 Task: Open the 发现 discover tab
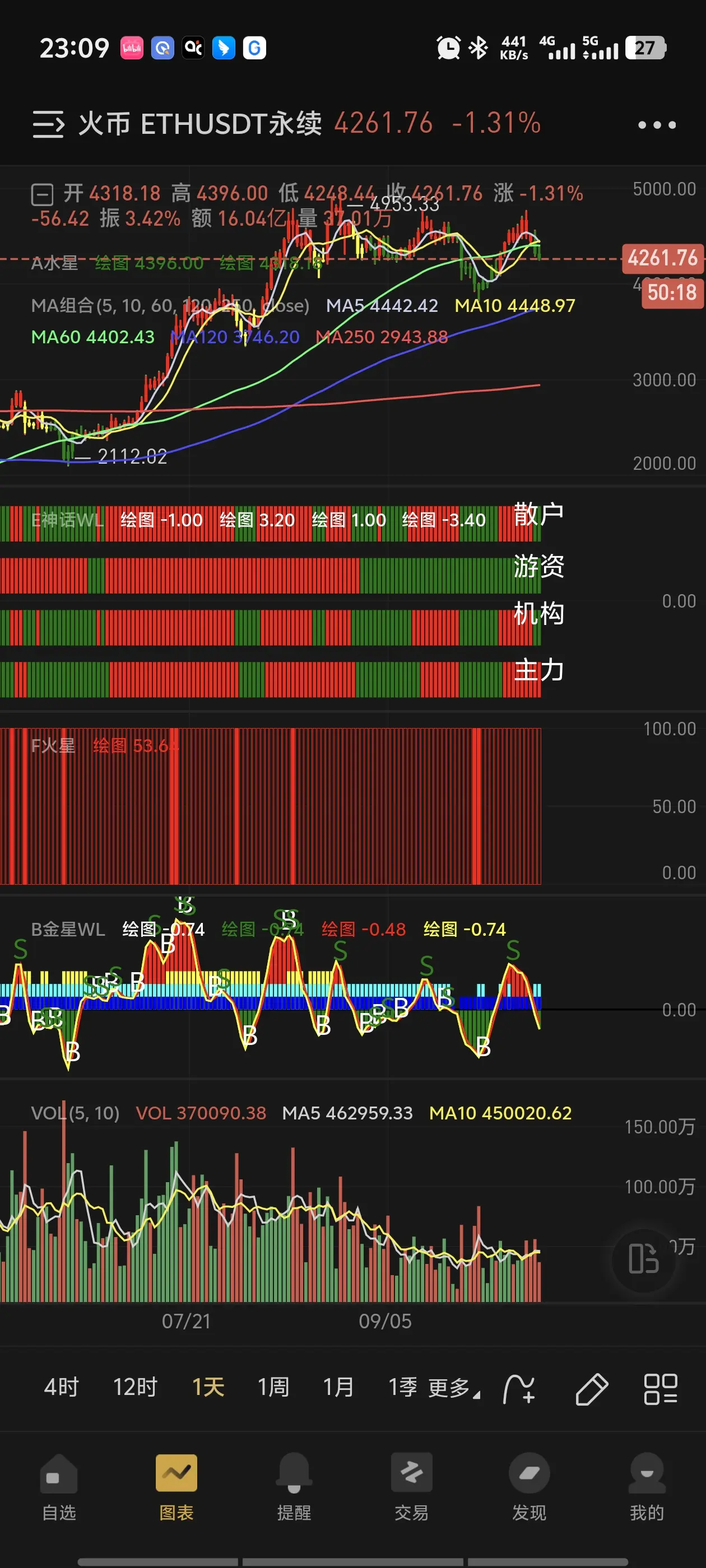pyautogui.click(x=529, y=1487)
